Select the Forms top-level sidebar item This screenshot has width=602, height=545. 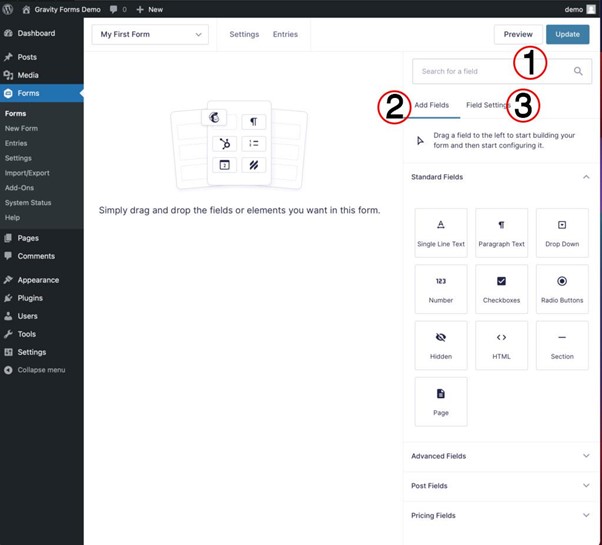pyautogui.click(x=41, y=93)
